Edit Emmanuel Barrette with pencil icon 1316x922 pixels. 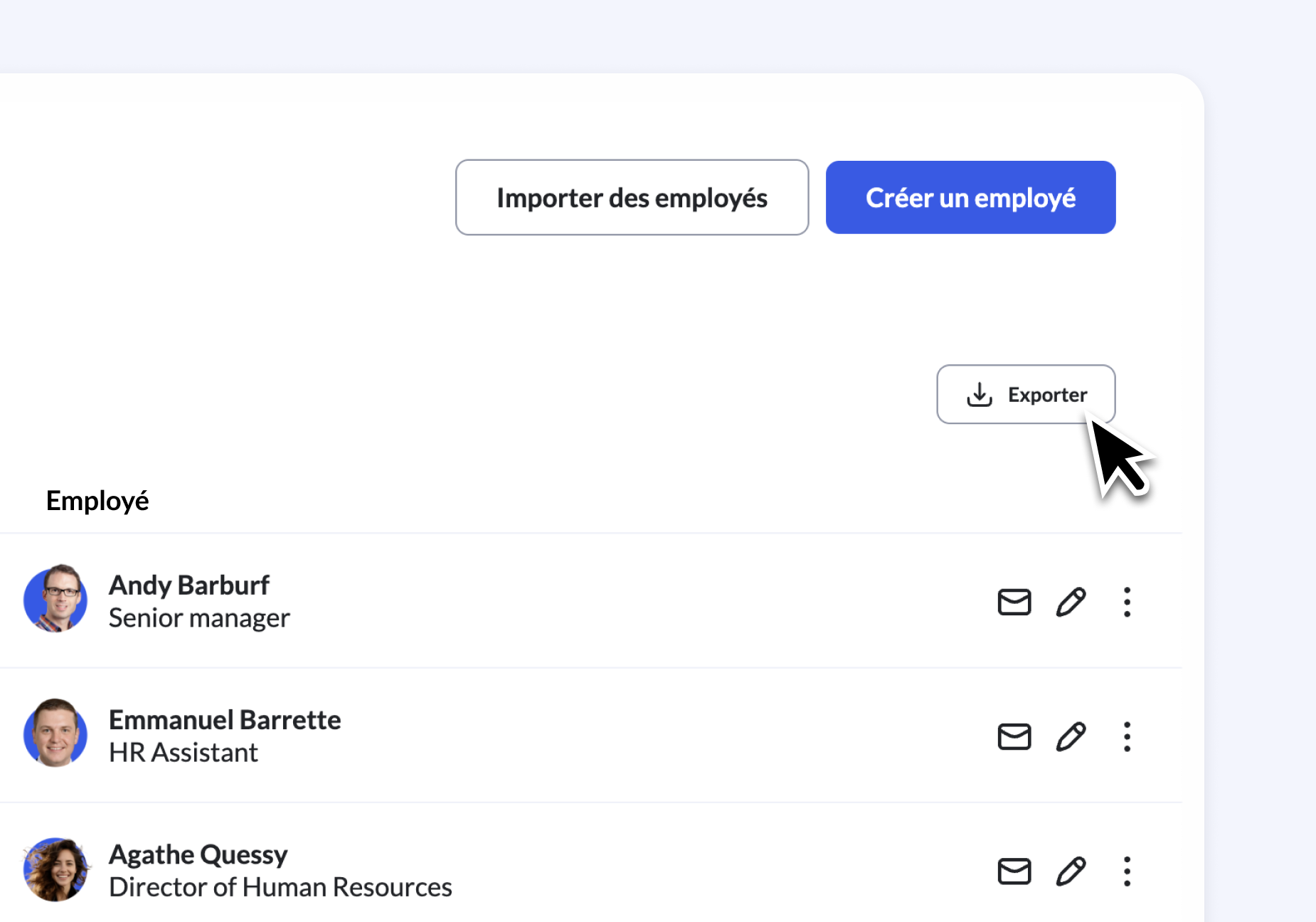pyautogui.click(x=1071, y=736)
